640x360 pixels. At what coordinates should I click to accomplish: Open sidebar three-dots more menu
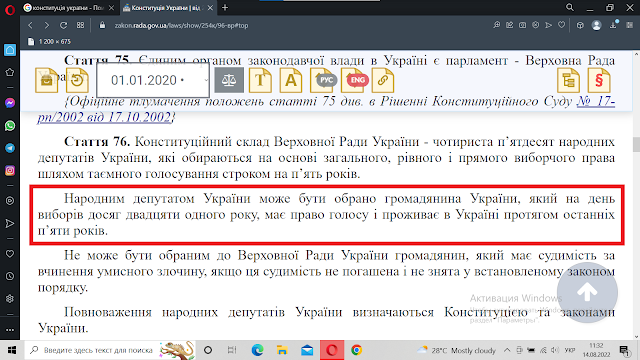tap(10, 330)
